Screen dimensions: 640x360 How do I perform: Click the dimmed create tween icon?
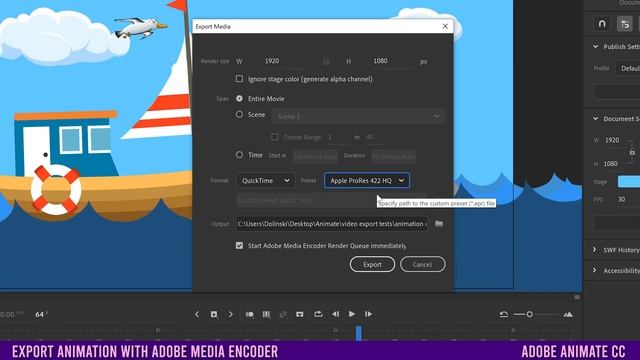[283, 314]
